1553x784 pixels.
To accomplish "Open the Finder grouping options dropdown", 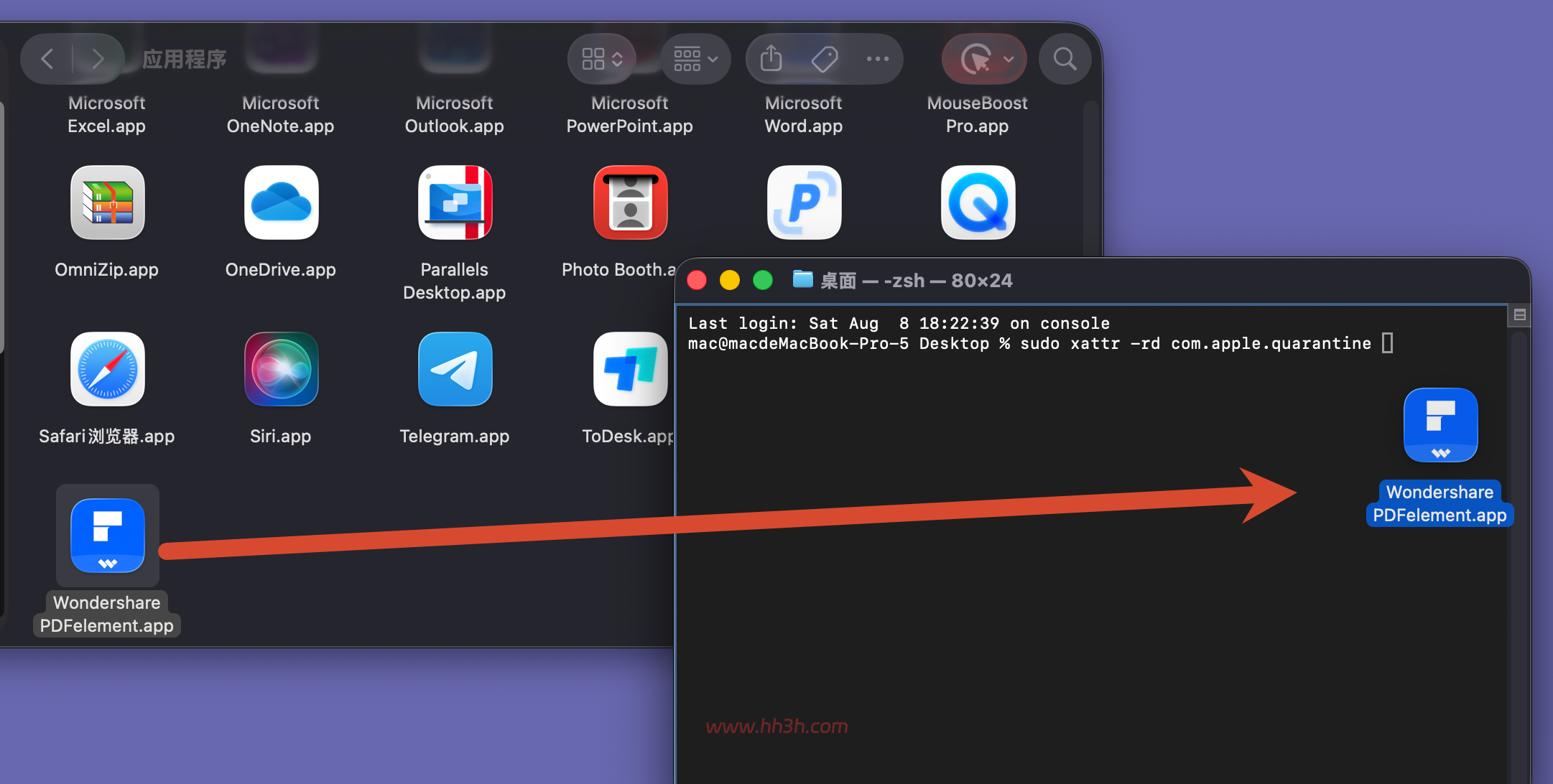I will [695, 59].
